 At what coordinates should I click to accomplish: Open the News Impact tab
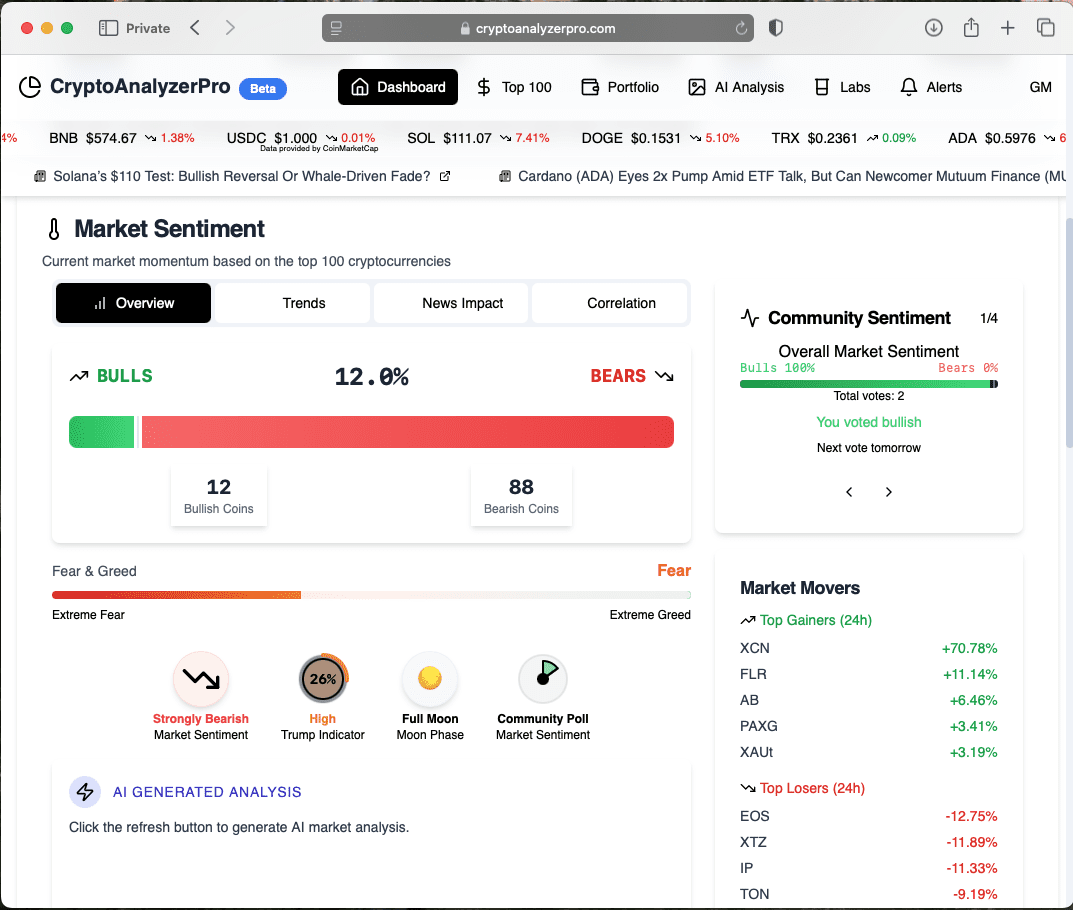tap(462, 303)
